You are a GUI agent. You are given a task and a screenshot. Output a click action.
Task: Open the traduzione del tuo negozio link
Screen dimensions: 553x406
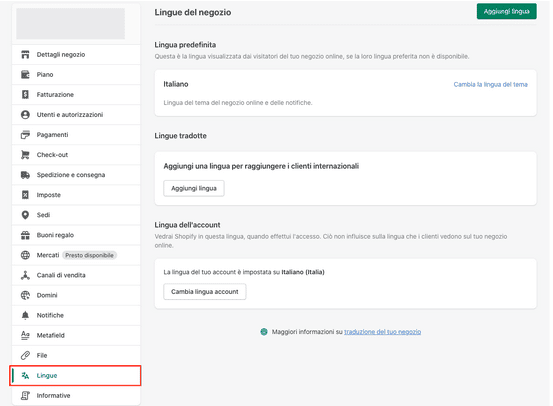click(382, 332)
